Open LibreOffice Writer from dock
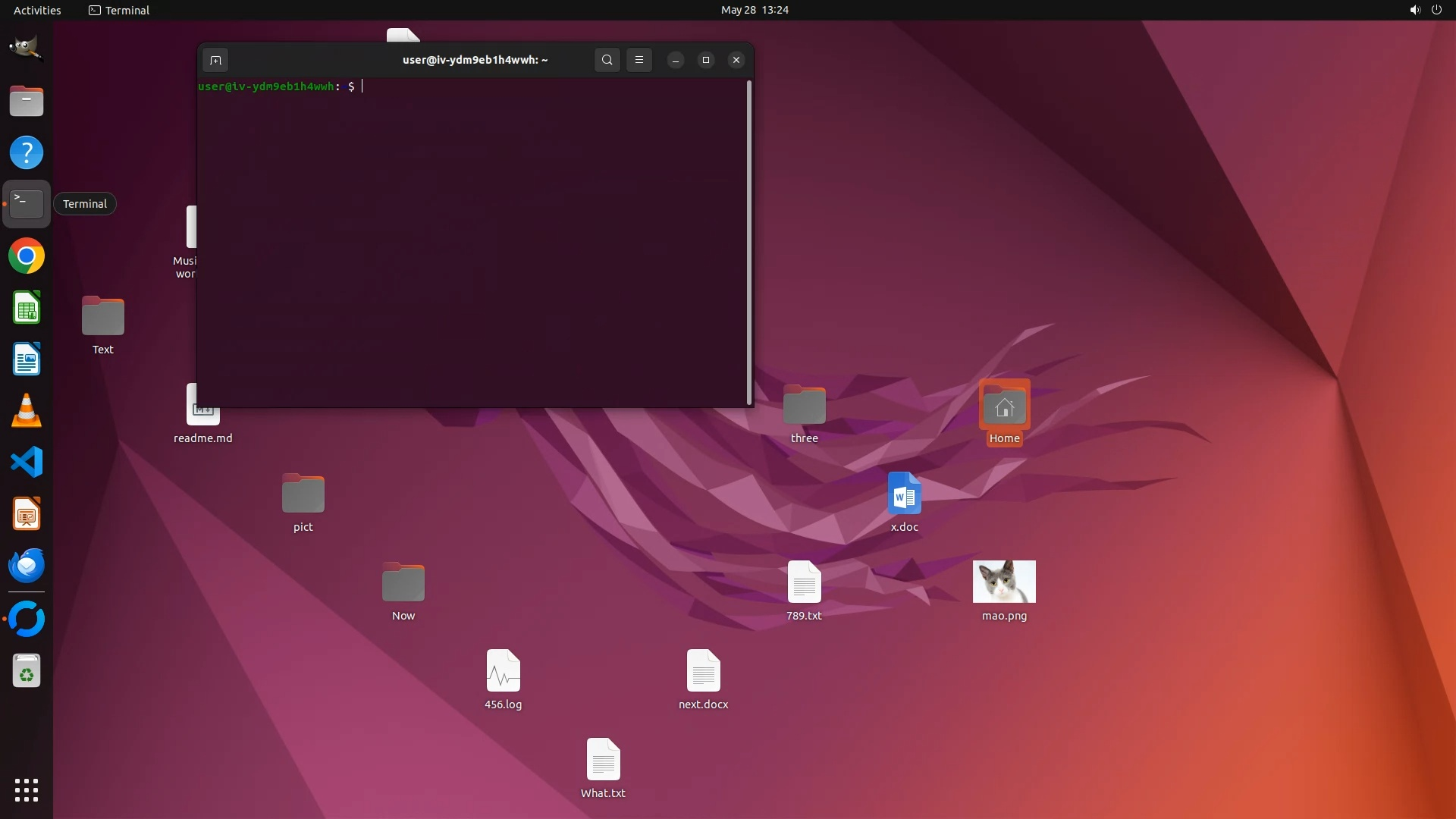1456x819 pixels. (x=27, y=359)
